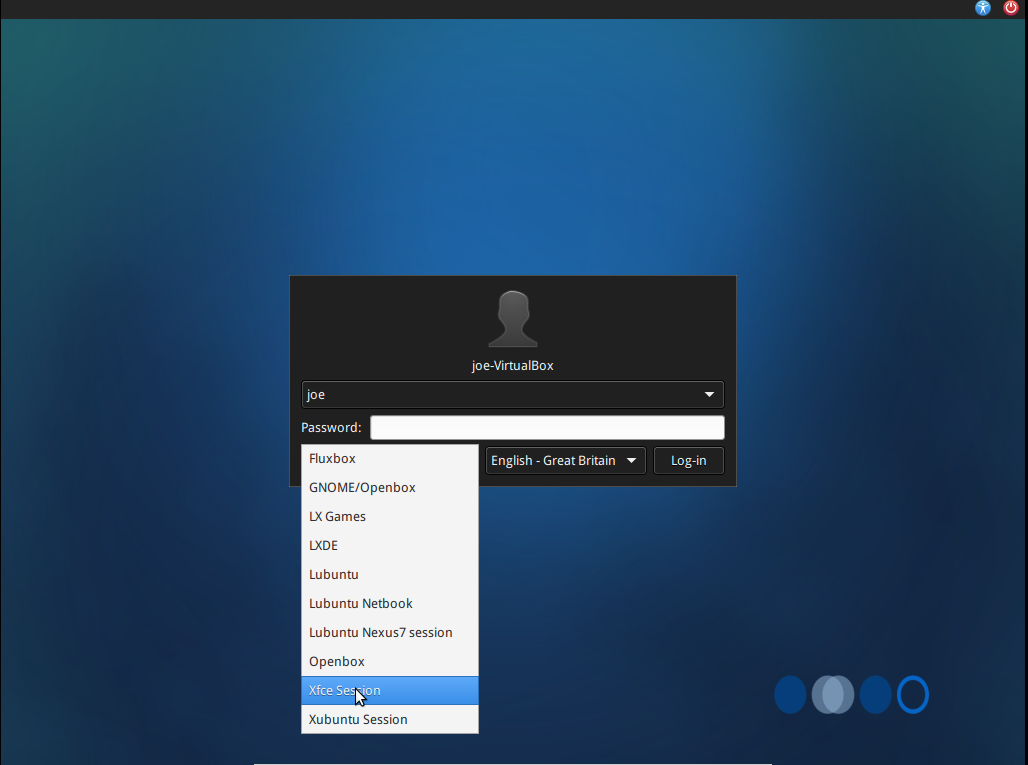Pick the LXDE session
Image resolution: width=1028 pixels, height=765 pixels.
click(x=389, y=545)
